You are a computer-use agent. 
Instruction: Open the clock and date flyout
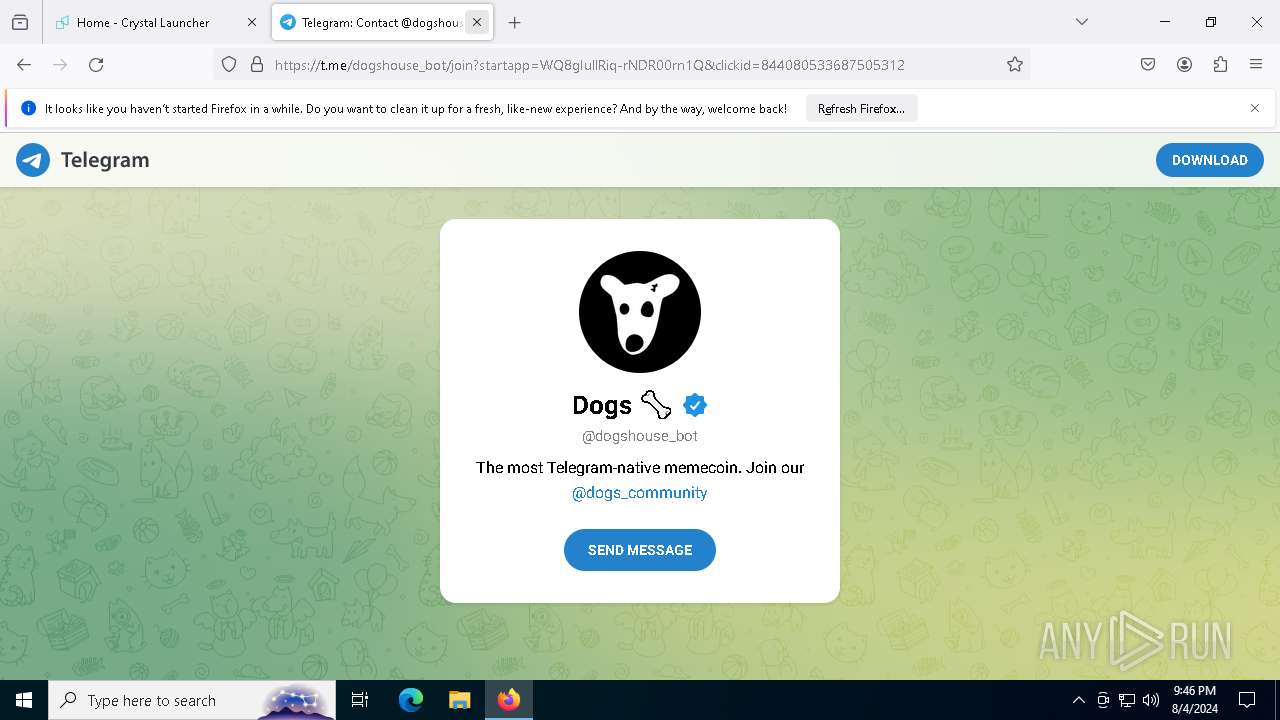pos(1194,700)
